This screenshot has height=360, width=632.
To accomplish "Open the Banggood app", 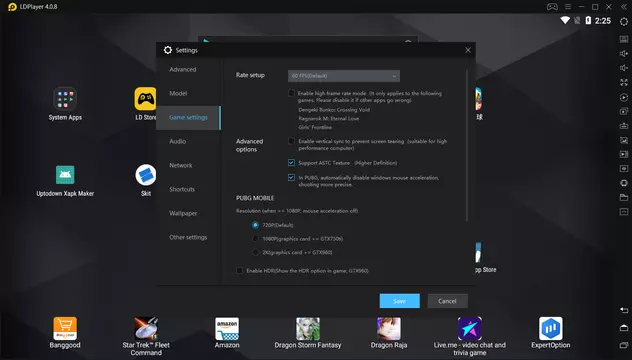I will point(65,333).
